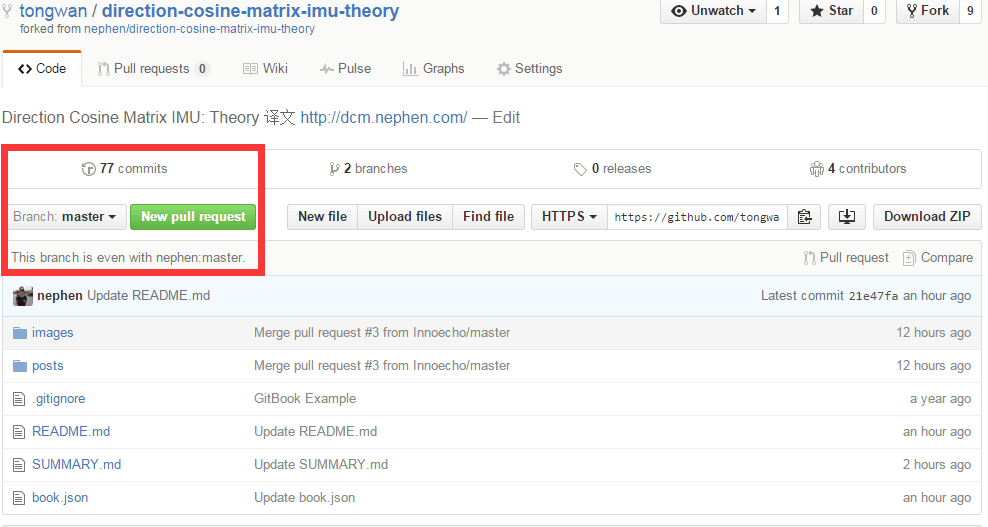Image resolution: width=988 pixels, height=527 pixels.
Task: Click the New pull request button
Action: coord(193,217)
